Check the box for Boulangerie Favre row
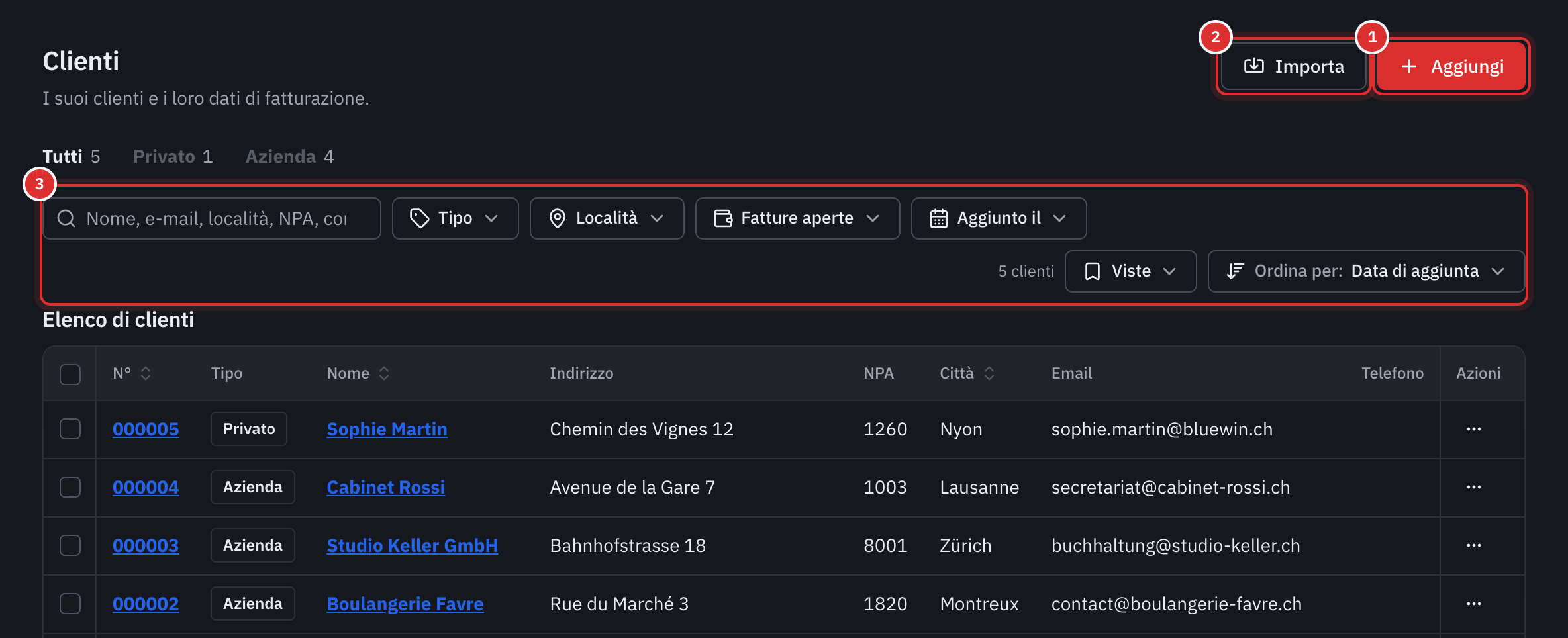The image size is (1568, 638). [70, 604]
